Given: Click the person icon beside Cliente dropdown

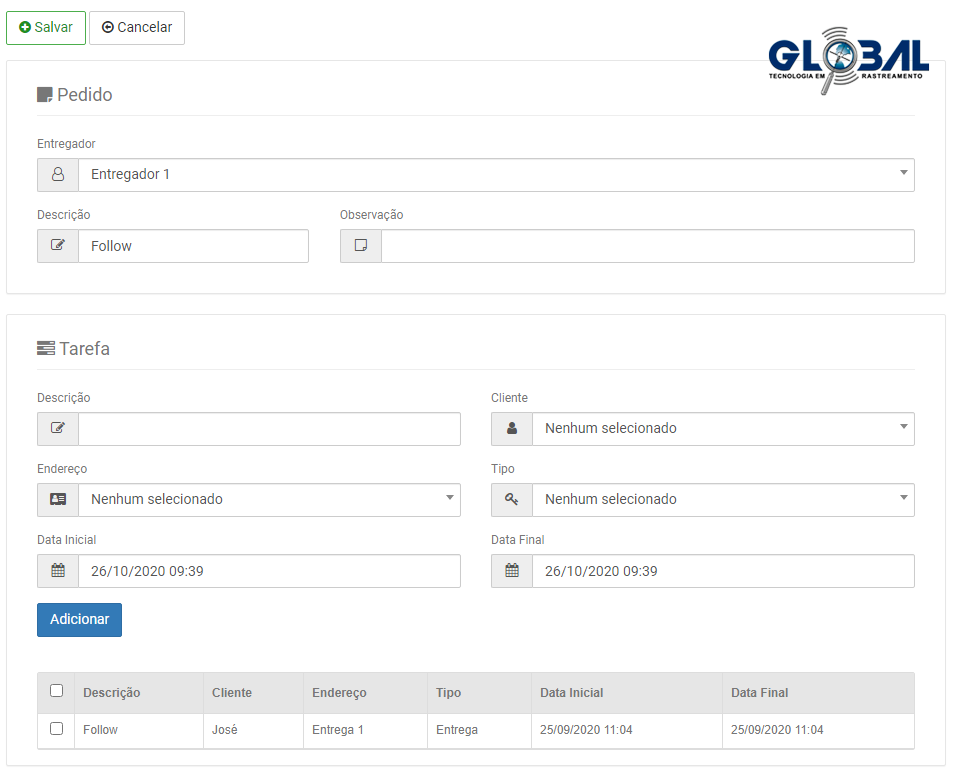Looking at the screenshot, I should 512,429.
